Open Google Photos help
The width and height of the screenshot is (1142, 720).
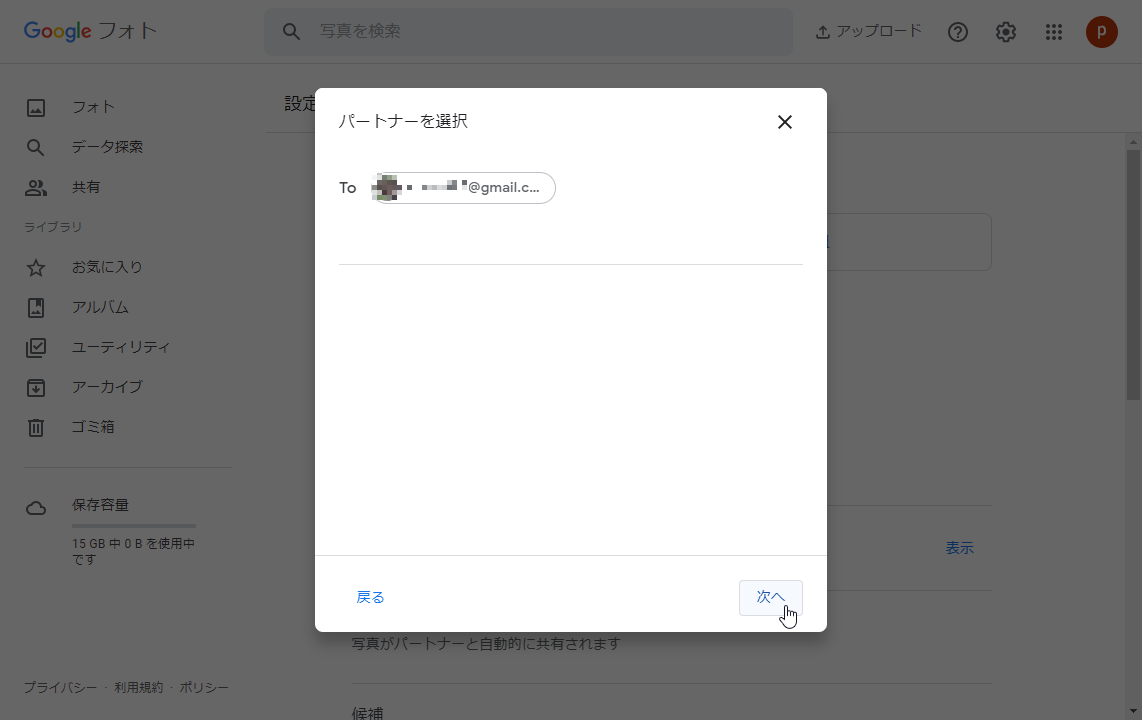tap(958, 31)
